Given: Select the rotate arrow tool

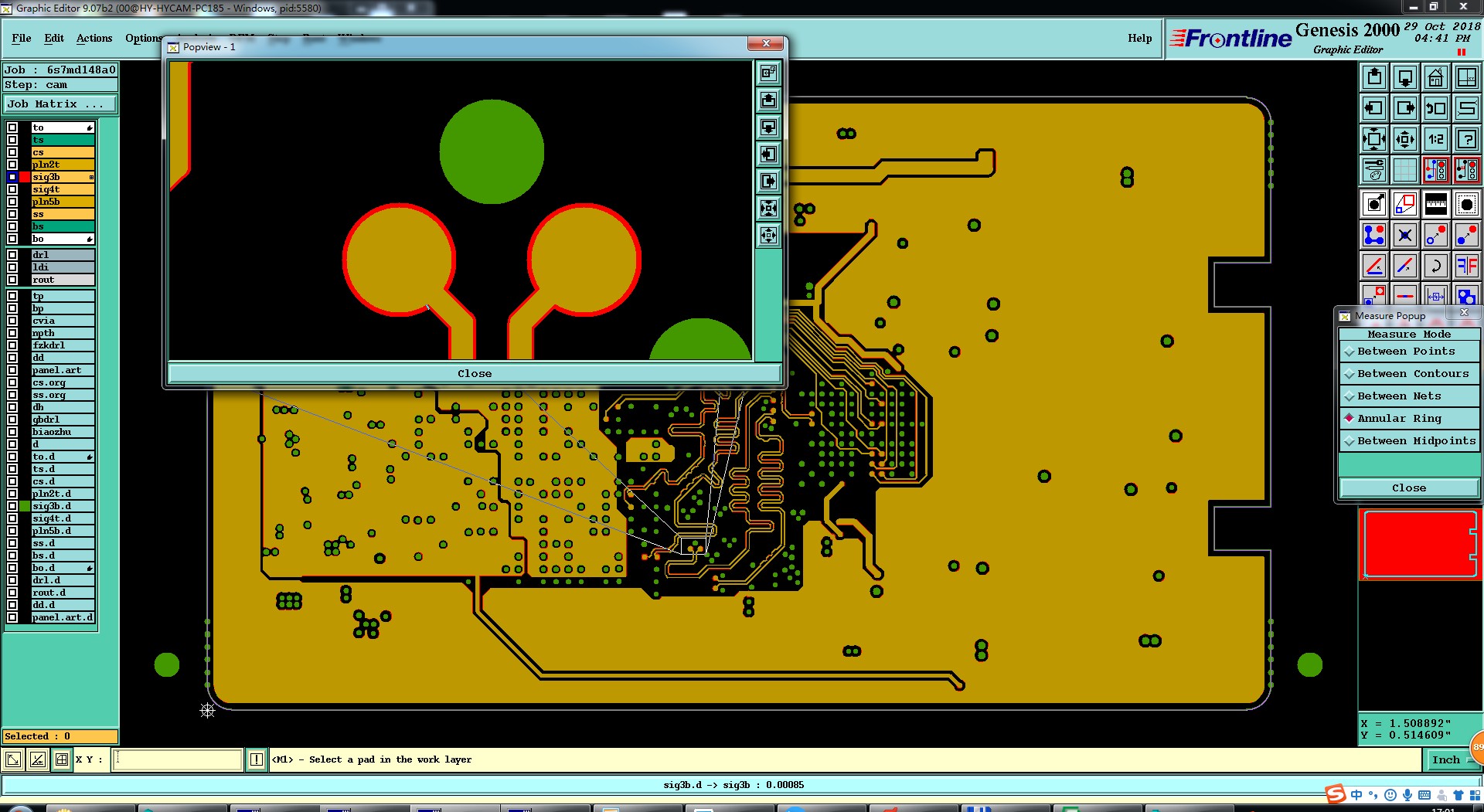Looking at the screenshot, I should coord(1436,266).
